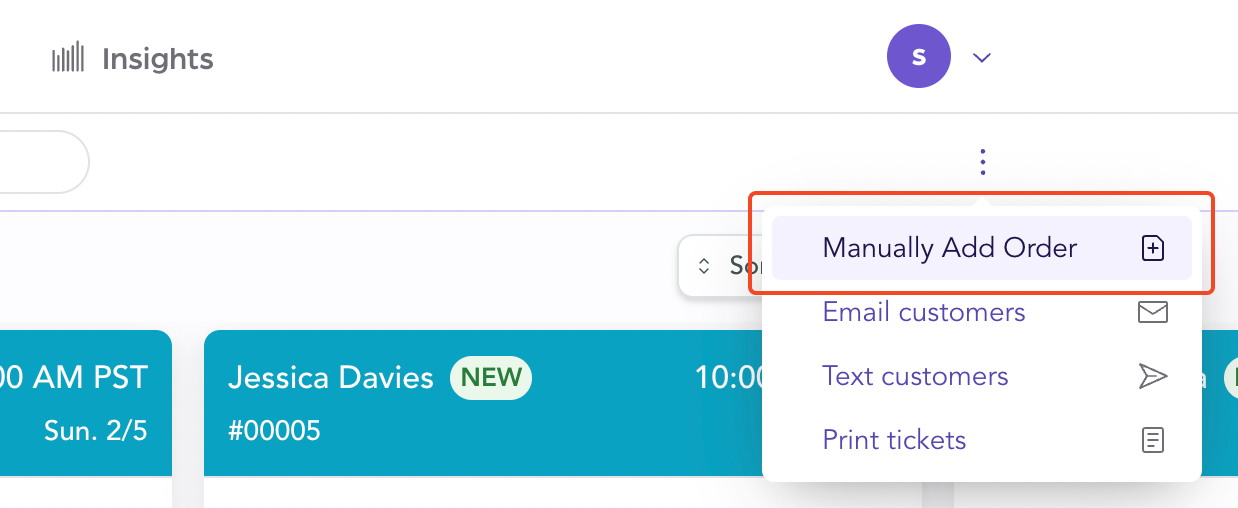
Task: Click the rounded search field at left
Action: (40, 162)
